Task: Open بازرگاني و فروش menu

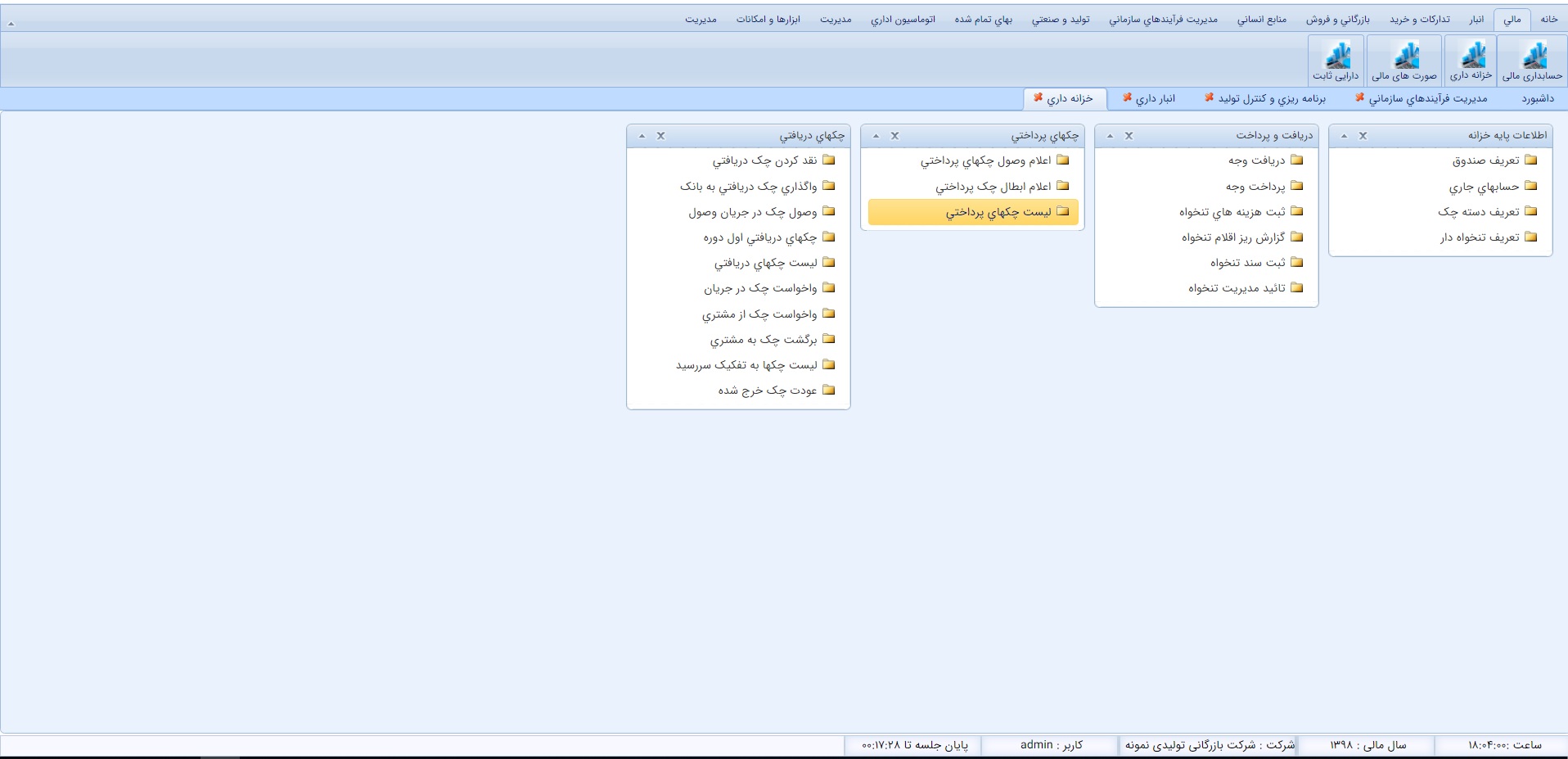Action: pyautogui.click(x=1338, y=20)
